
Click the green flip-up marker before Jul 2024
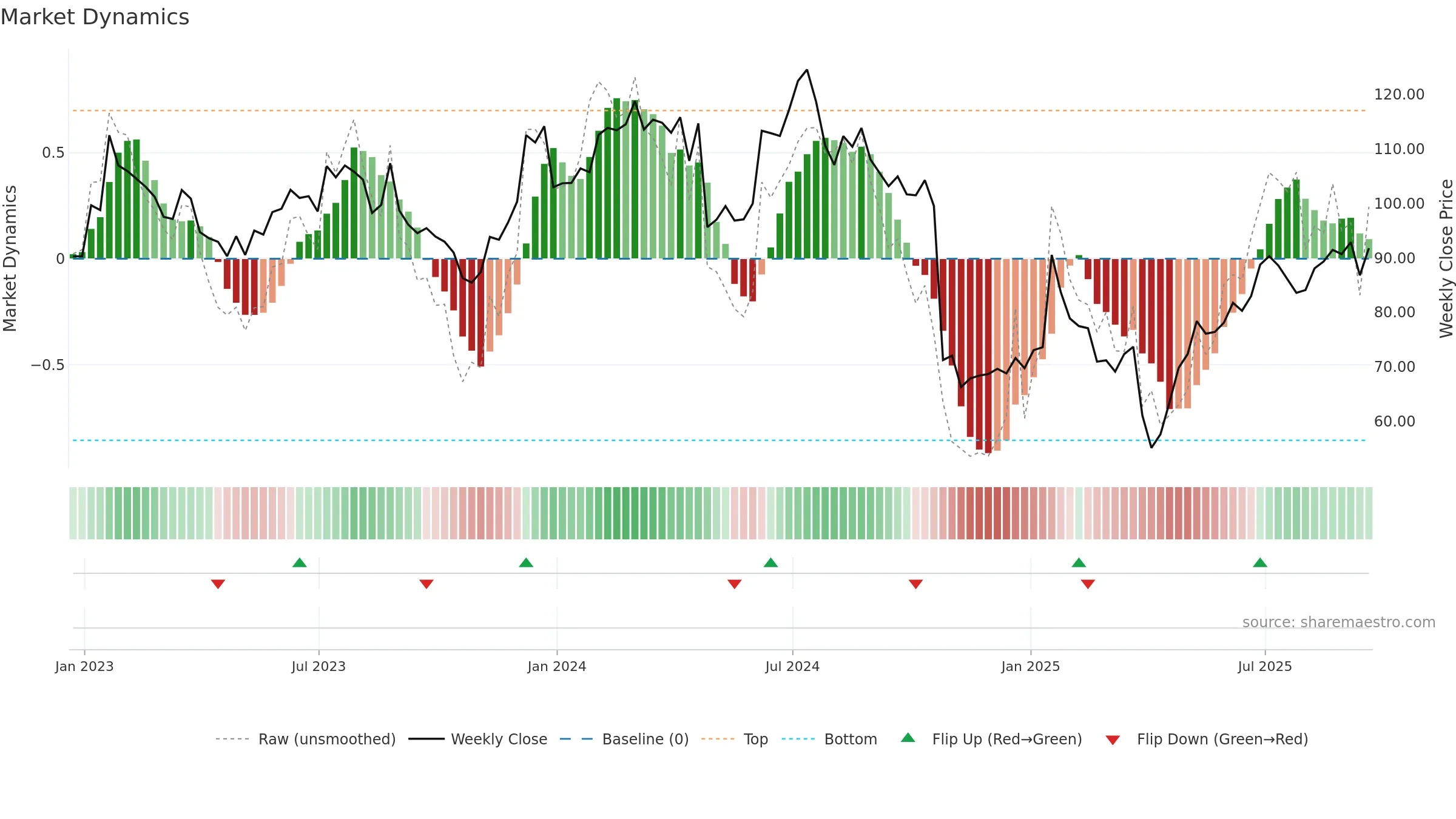(x=770, y=562)
